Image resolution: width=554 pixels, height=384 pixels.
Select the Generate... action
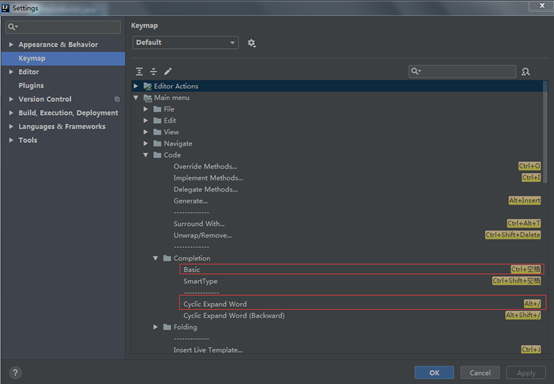coord(190,201)
